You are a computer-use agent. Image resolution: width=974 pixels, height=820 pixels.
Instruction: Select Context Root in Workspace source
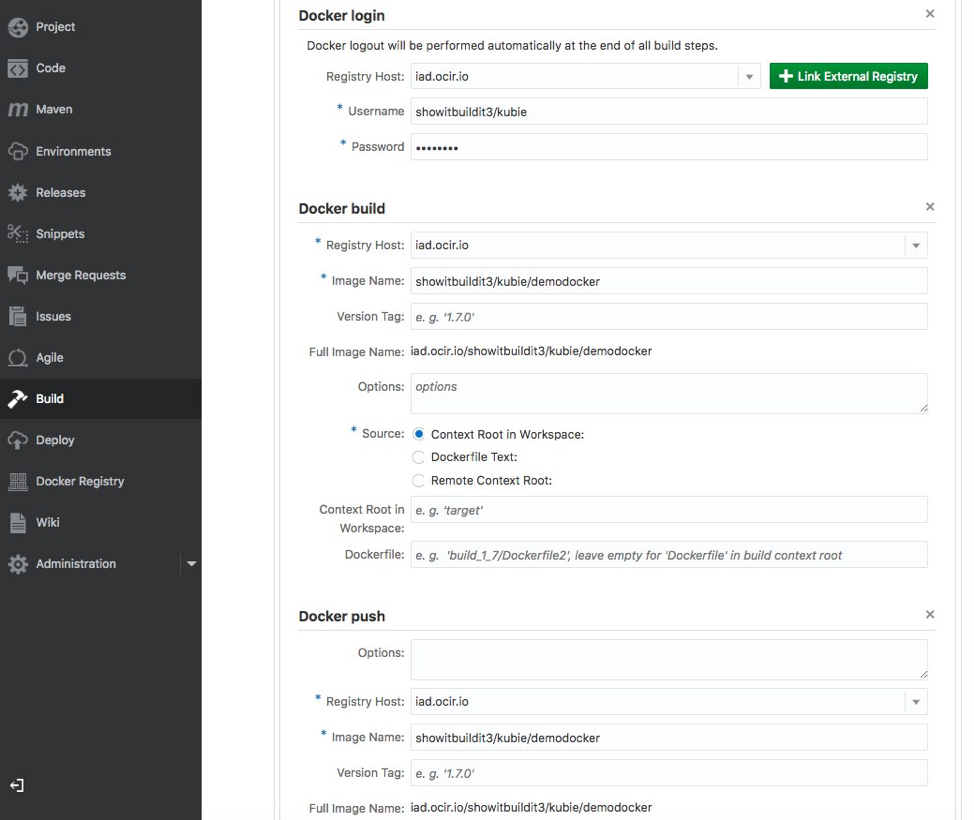point(419,434)
